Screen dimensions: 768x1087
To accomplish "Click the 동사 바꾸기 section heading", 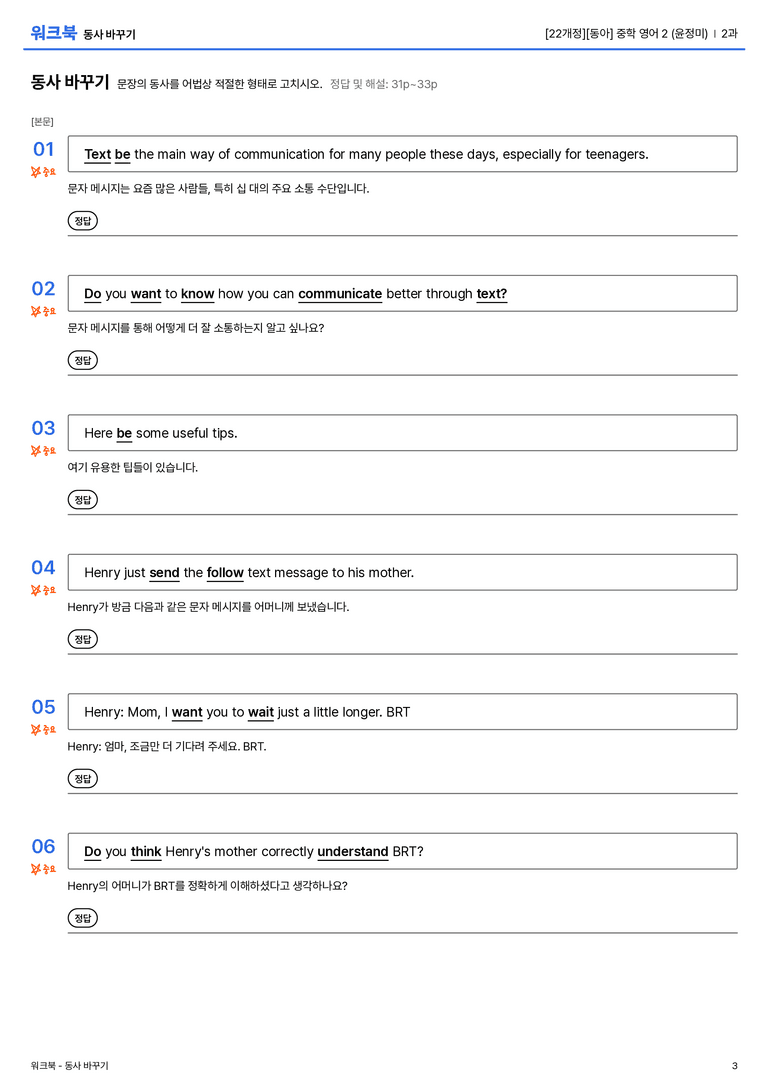I will click(x=69, y=82).
